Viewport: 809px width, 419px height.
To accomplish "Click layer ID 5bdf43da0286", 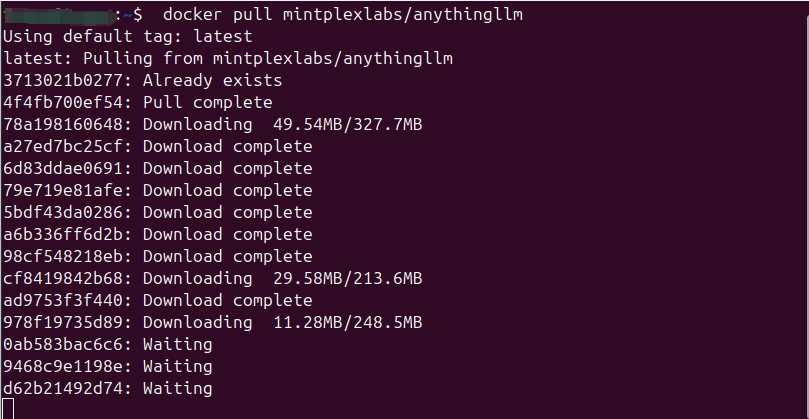I will click(66, 213).
